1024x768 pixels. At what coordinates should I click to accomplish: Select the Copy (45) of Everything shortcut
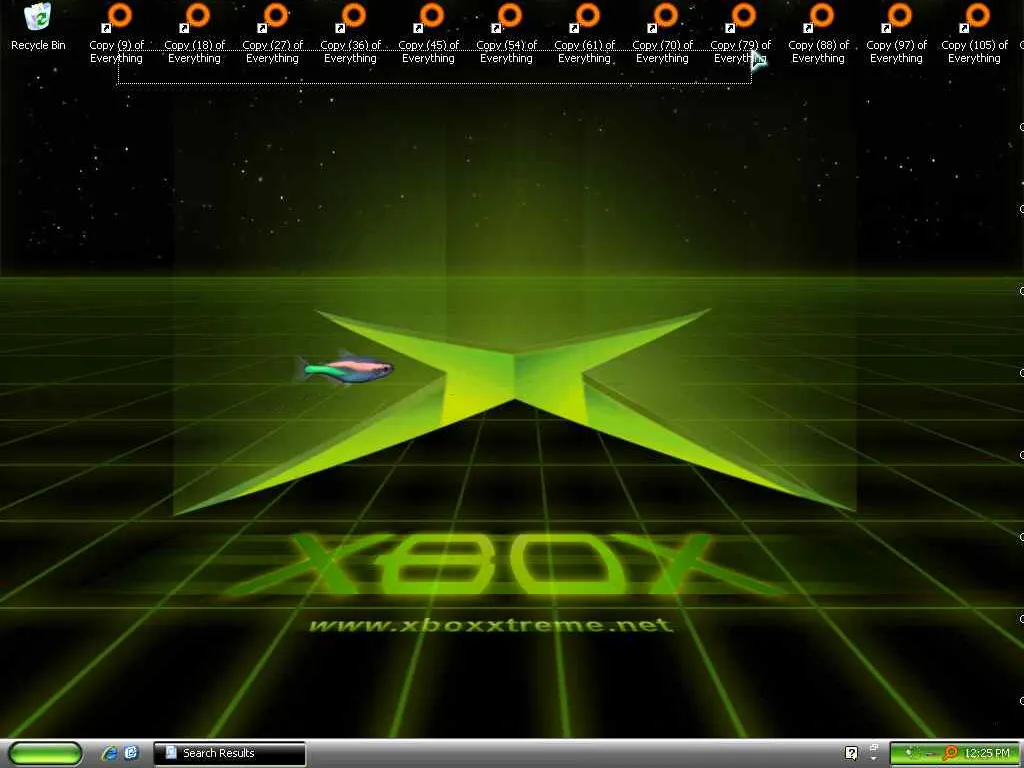tap(428, 34)
